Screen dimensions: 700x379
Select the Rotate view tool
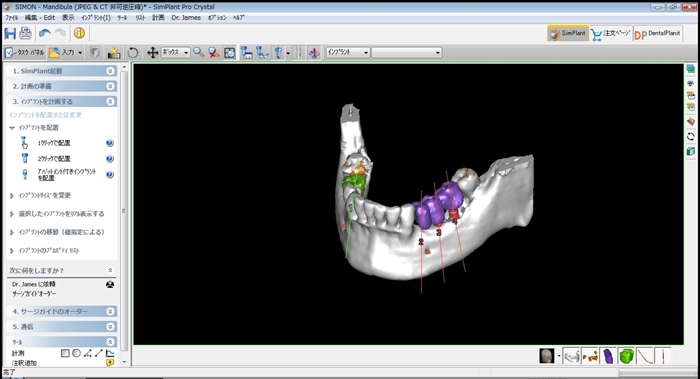[133, 53]
